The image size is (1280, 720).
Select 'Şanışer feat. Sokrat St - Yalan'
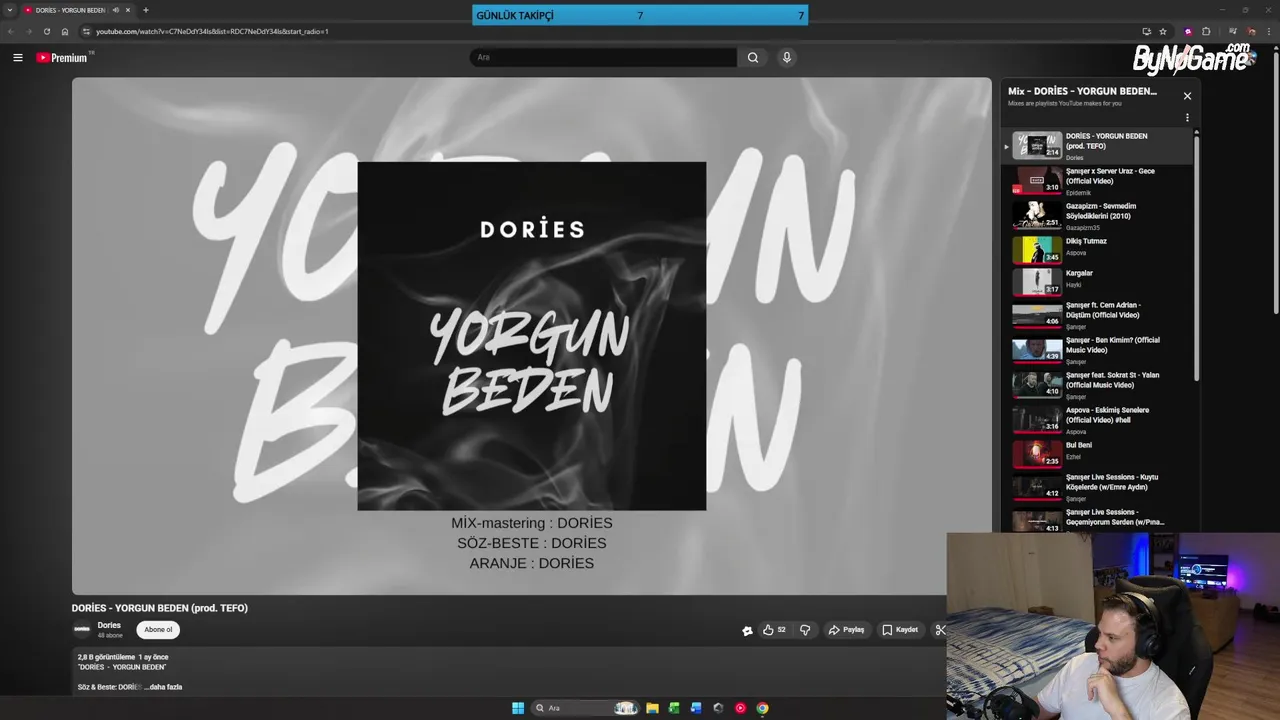click(x=1098, y=385)
